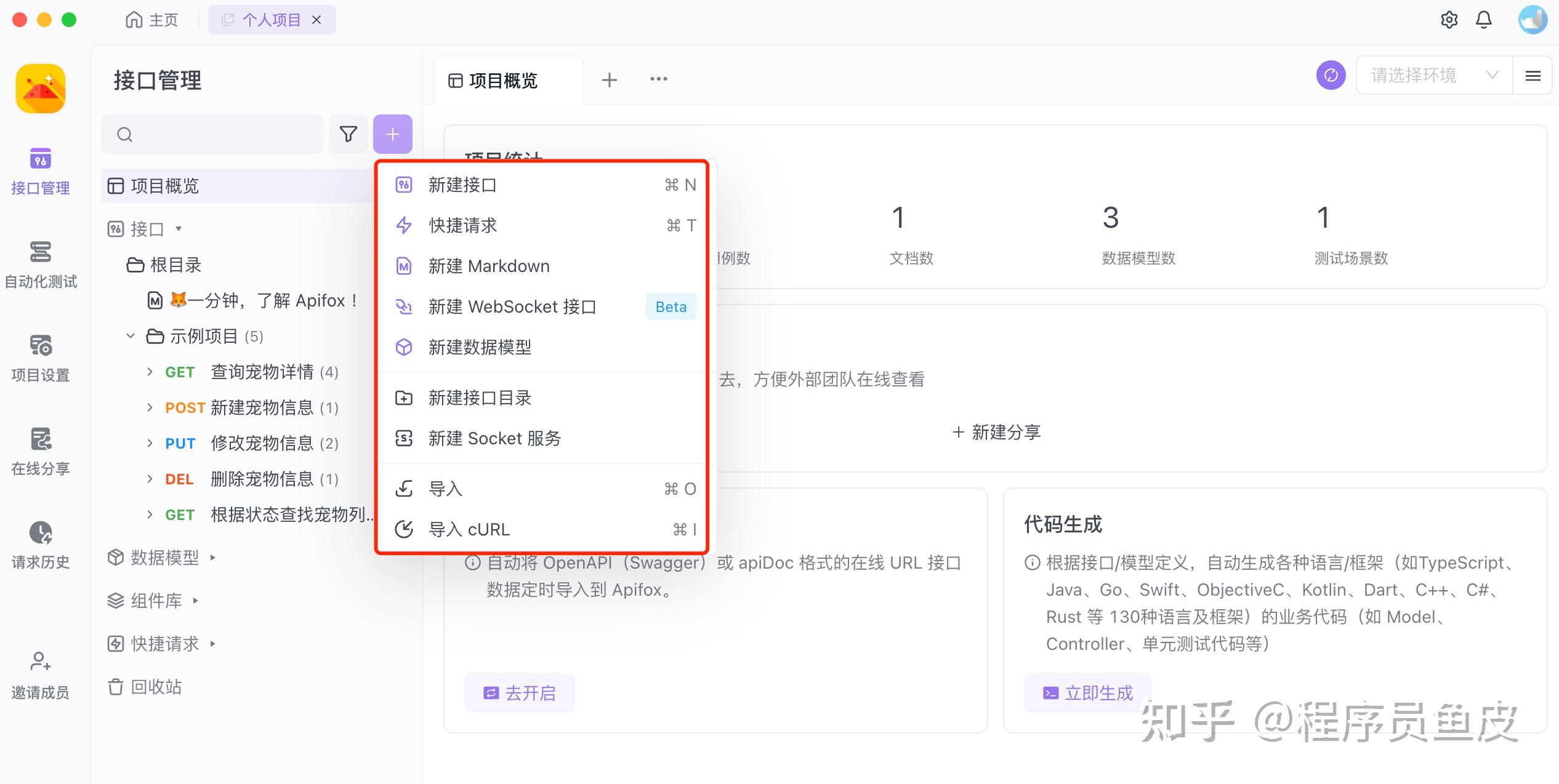Open the 查询宠物详情 interface

[262, 372]
